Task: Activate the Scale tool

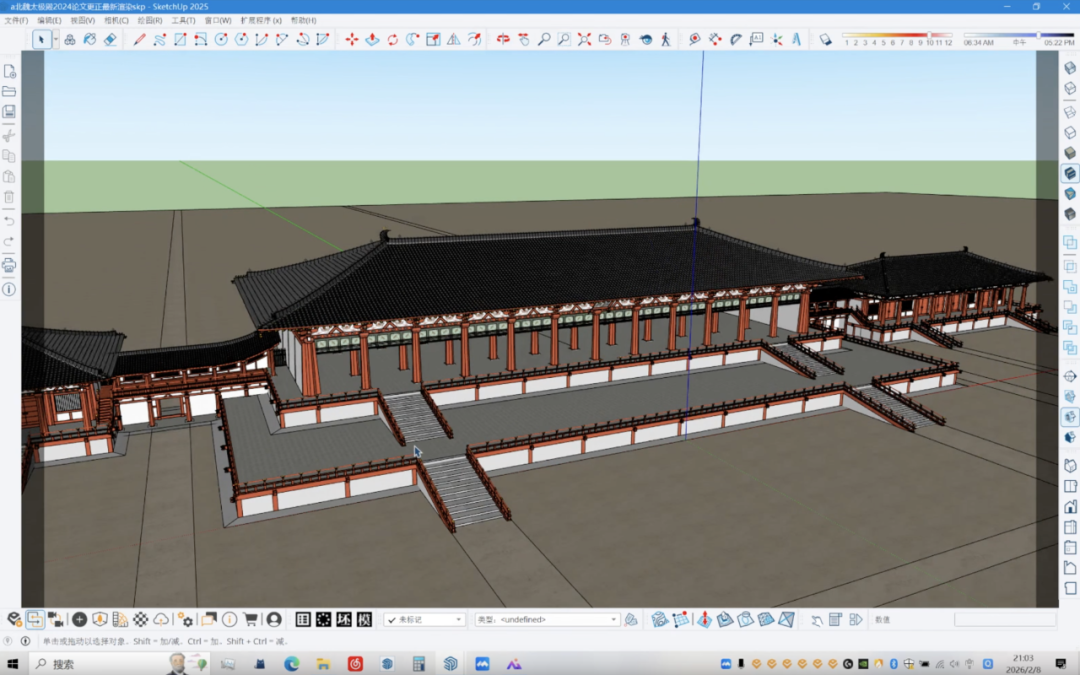Action: pyautogui.click(x=433, y=39)
